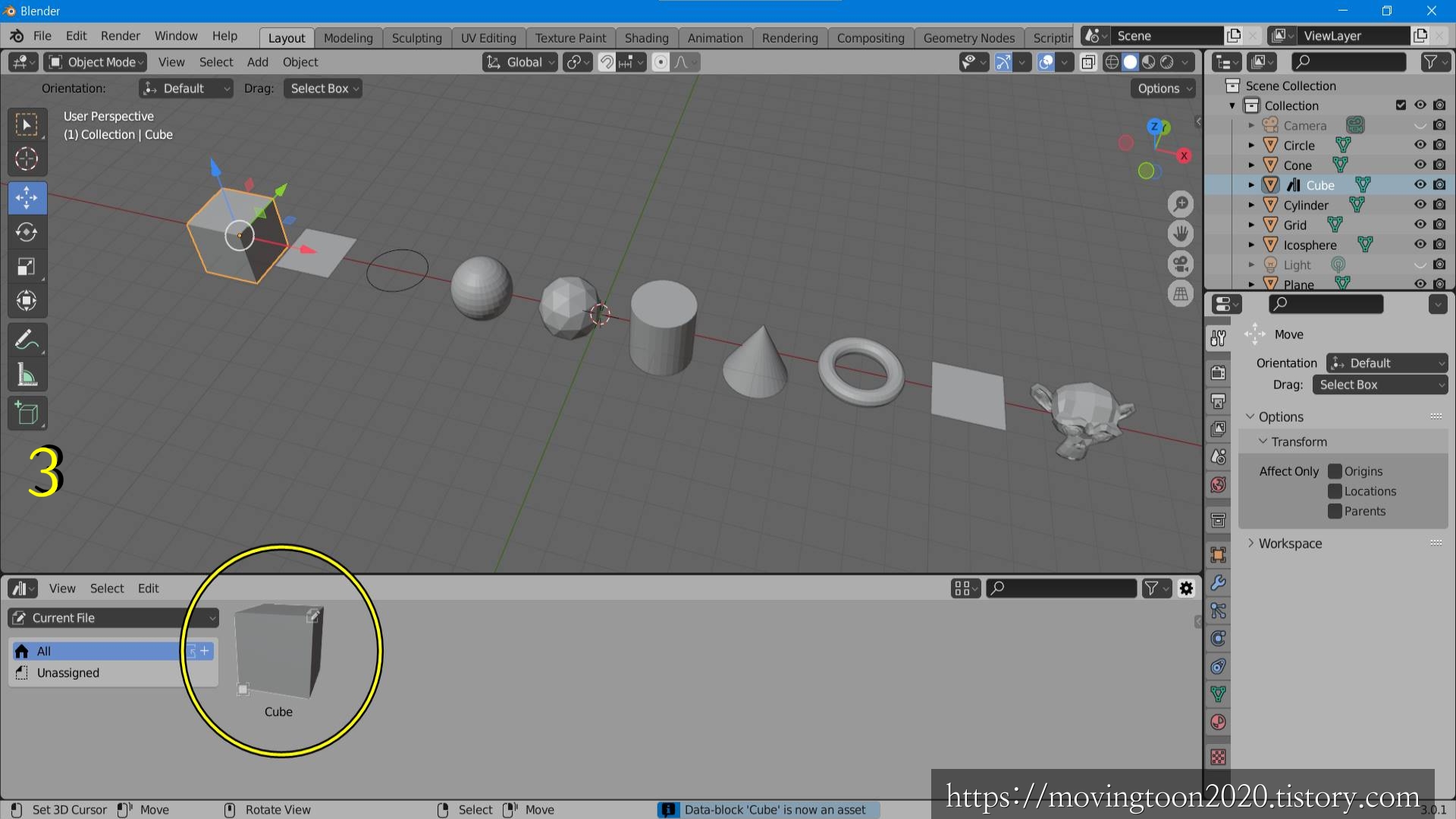Open Object Mode dropdown
This screenshot has height=819, width=1456.
click(95, 62)
